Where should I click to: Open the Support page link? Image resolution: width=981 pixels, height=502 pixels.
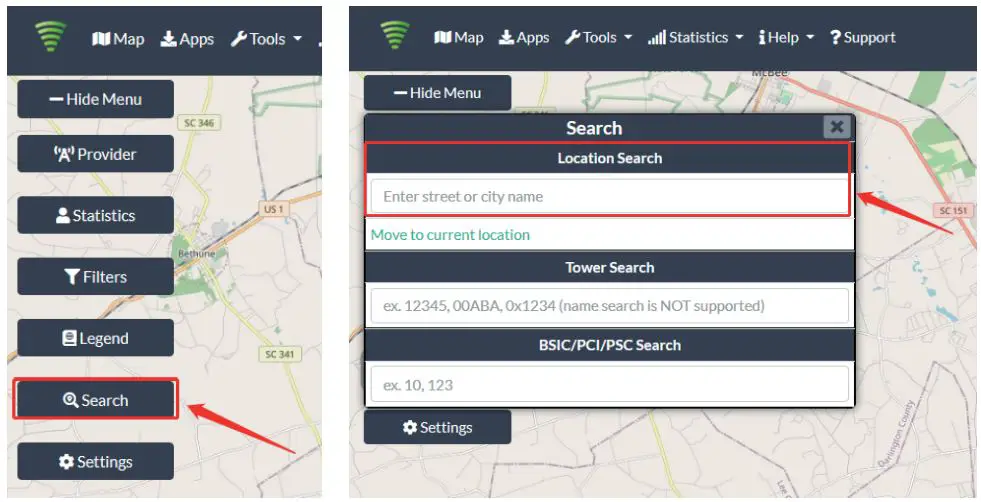(863, 38)
